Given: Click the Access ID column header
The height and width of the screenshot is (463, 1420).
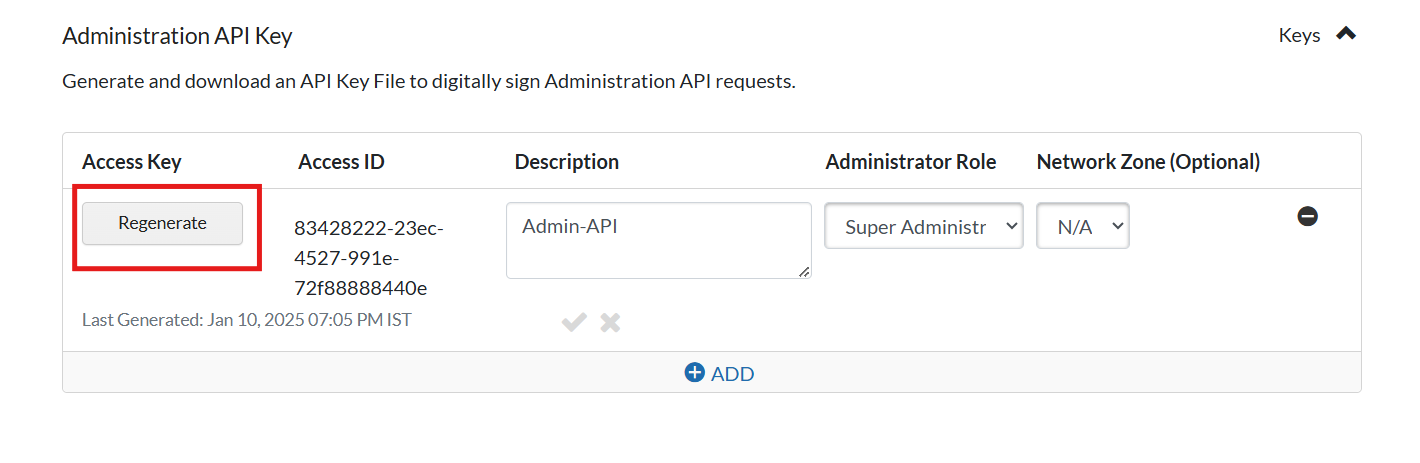Looking at the screenshot, I should (x=341, y=162).
